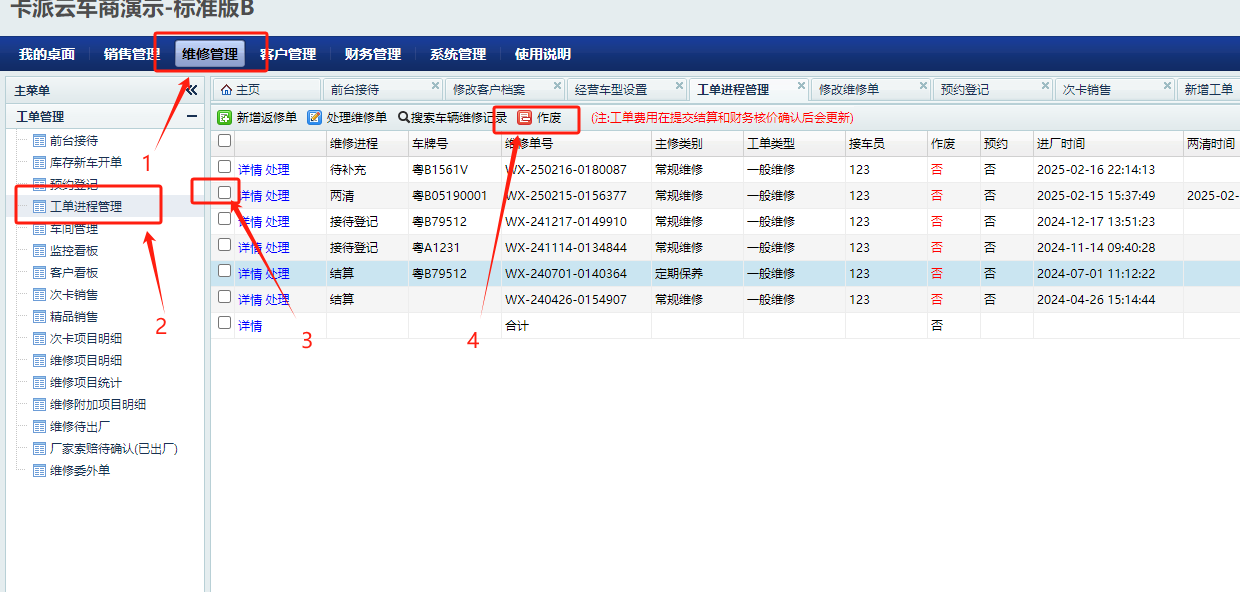The image size is (1240, 592).
Task: Click the red 作废 void icon
Action: coord(525,117)
